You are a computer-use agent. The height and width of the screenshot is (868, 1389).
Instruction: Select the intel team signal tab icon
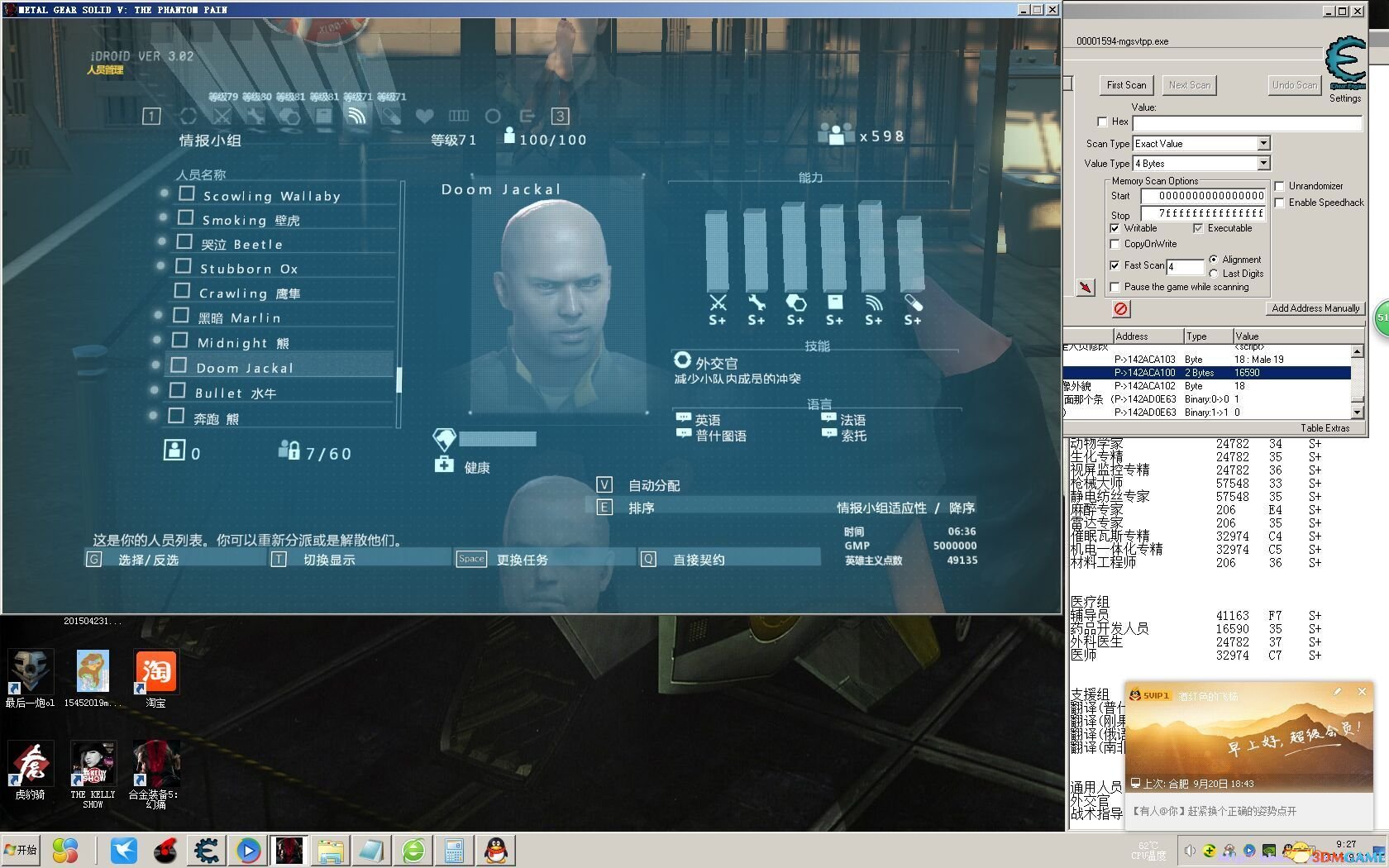356,117
